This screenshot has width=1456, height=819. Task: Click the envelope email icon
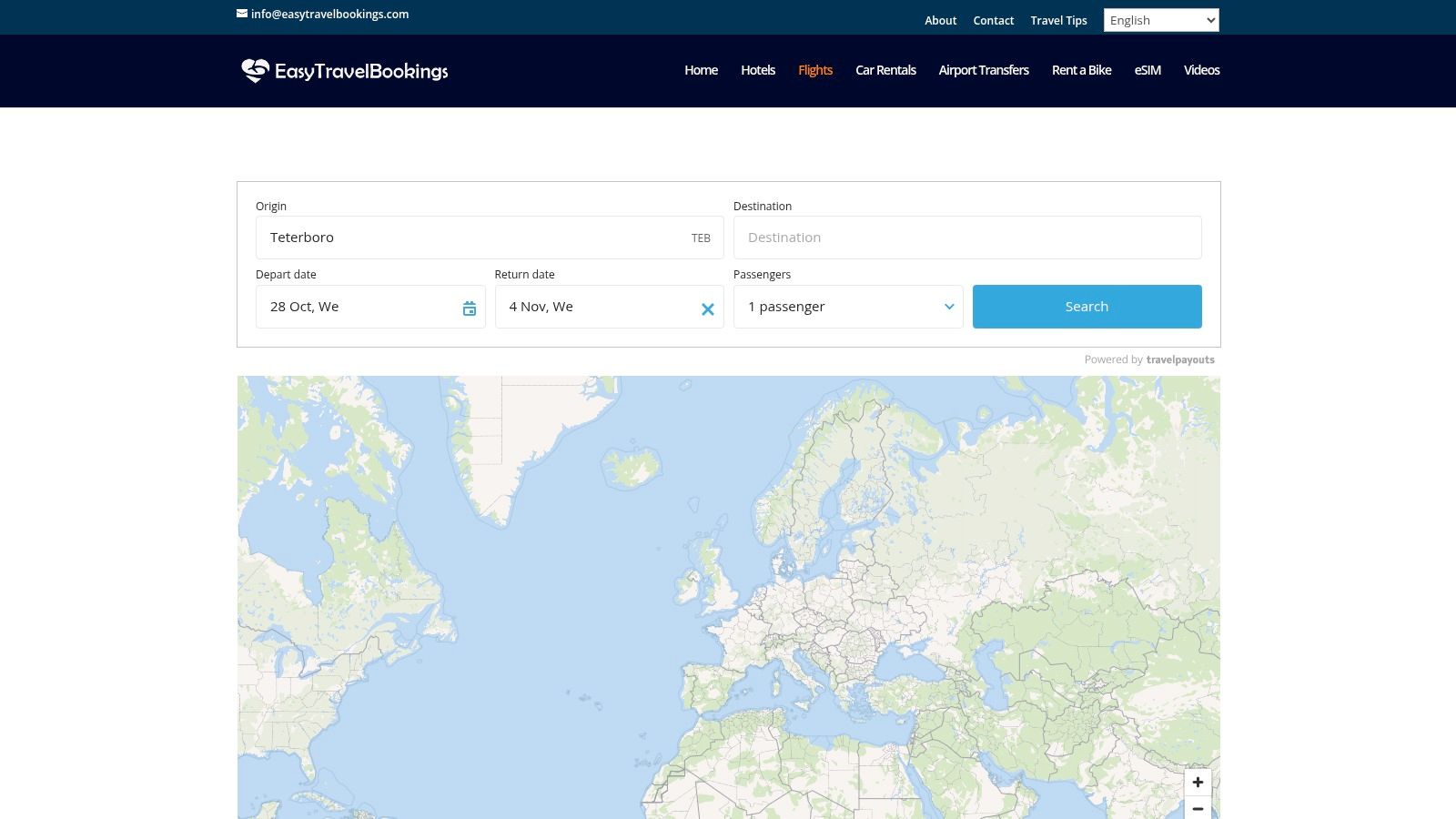[x=242, y=14]
